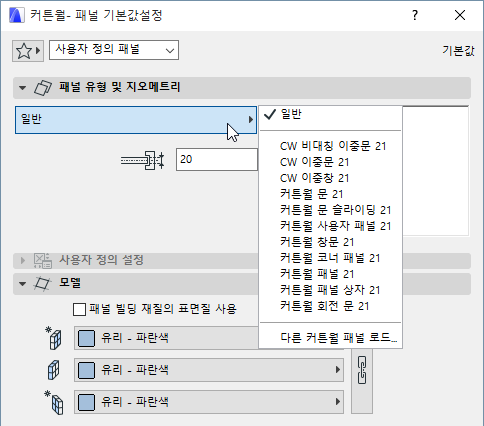Click the panel thickness icon beside 20

pyautogui.click(x=143, y=160)
